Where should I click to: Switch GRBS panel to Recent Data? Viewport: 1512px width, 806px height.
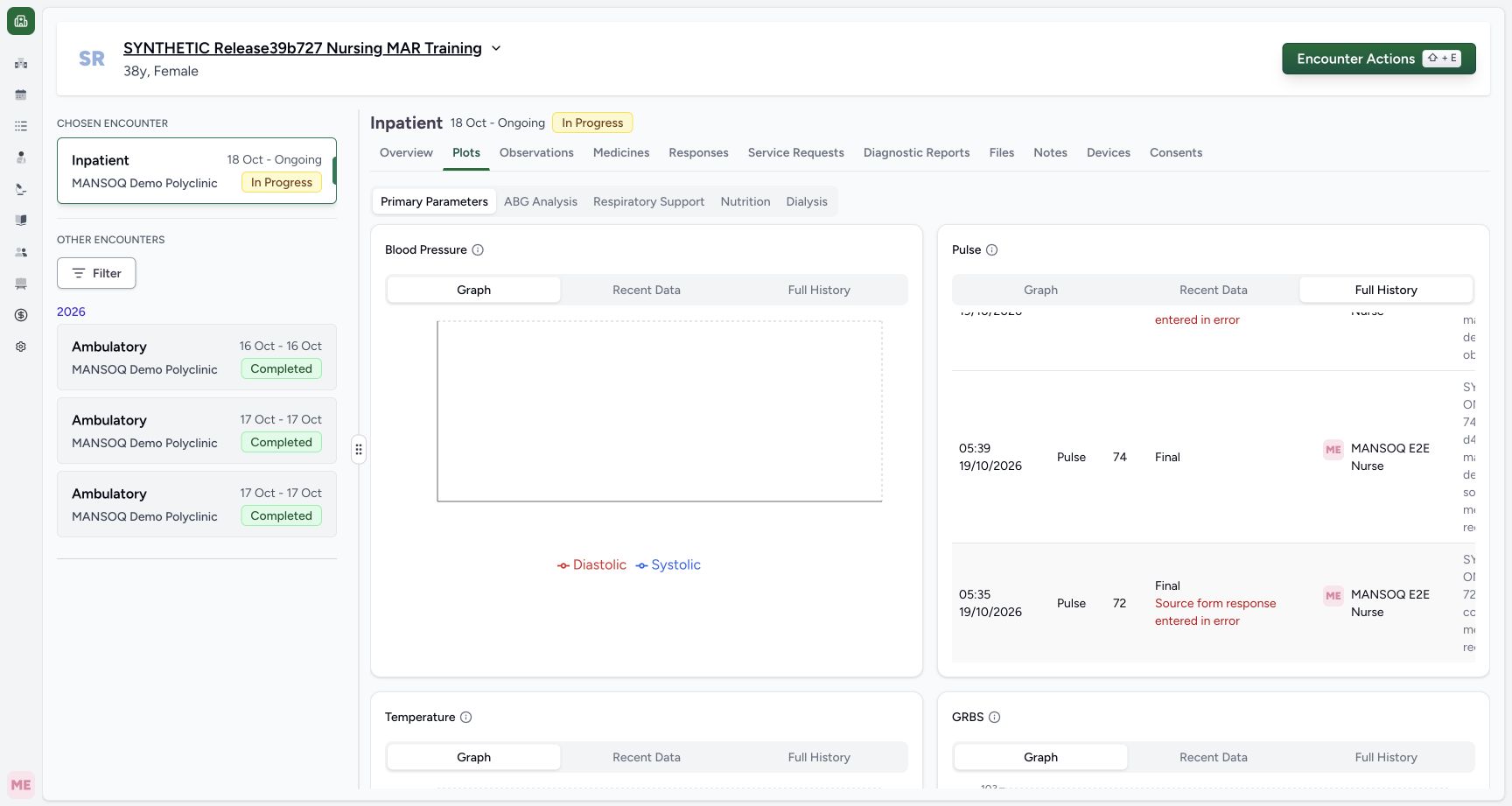(x=1214, y=757)
